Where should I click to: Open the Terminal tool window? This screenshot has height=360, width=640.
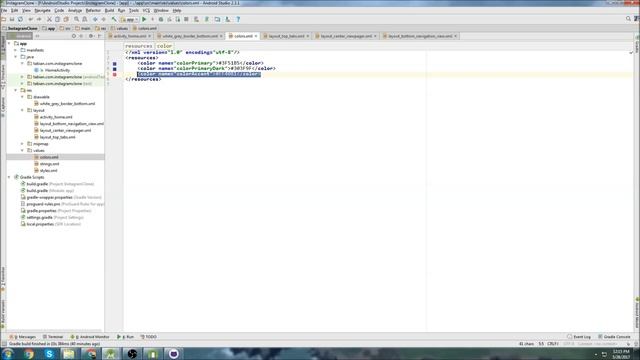click(x=53, y=337)
